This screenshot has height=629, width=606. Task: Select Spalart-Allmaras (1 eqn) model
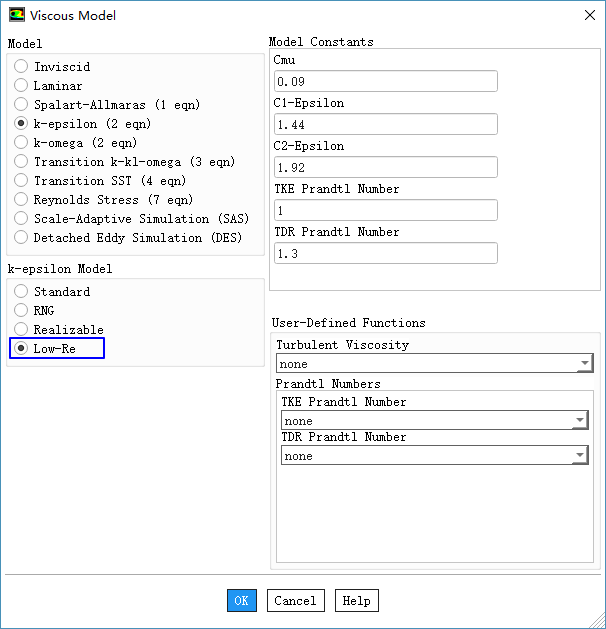(21, 105)
